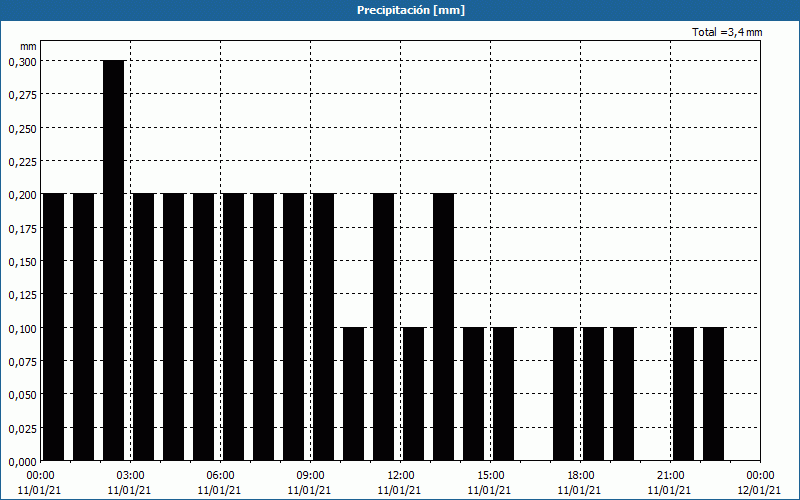This screenshot has height=500, width=800.
Task: Select the 0,250 y-axis value
Action: pyautogui.click(x=22, y=129)
